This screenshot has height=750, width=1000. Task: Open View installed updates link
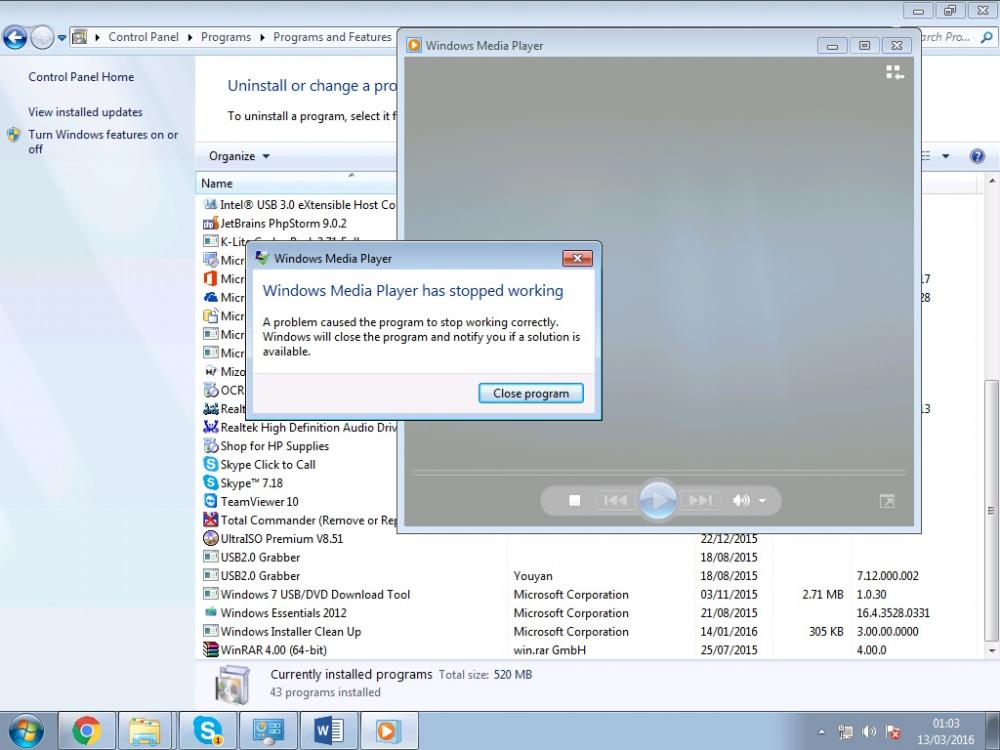(x=85, y=112)
